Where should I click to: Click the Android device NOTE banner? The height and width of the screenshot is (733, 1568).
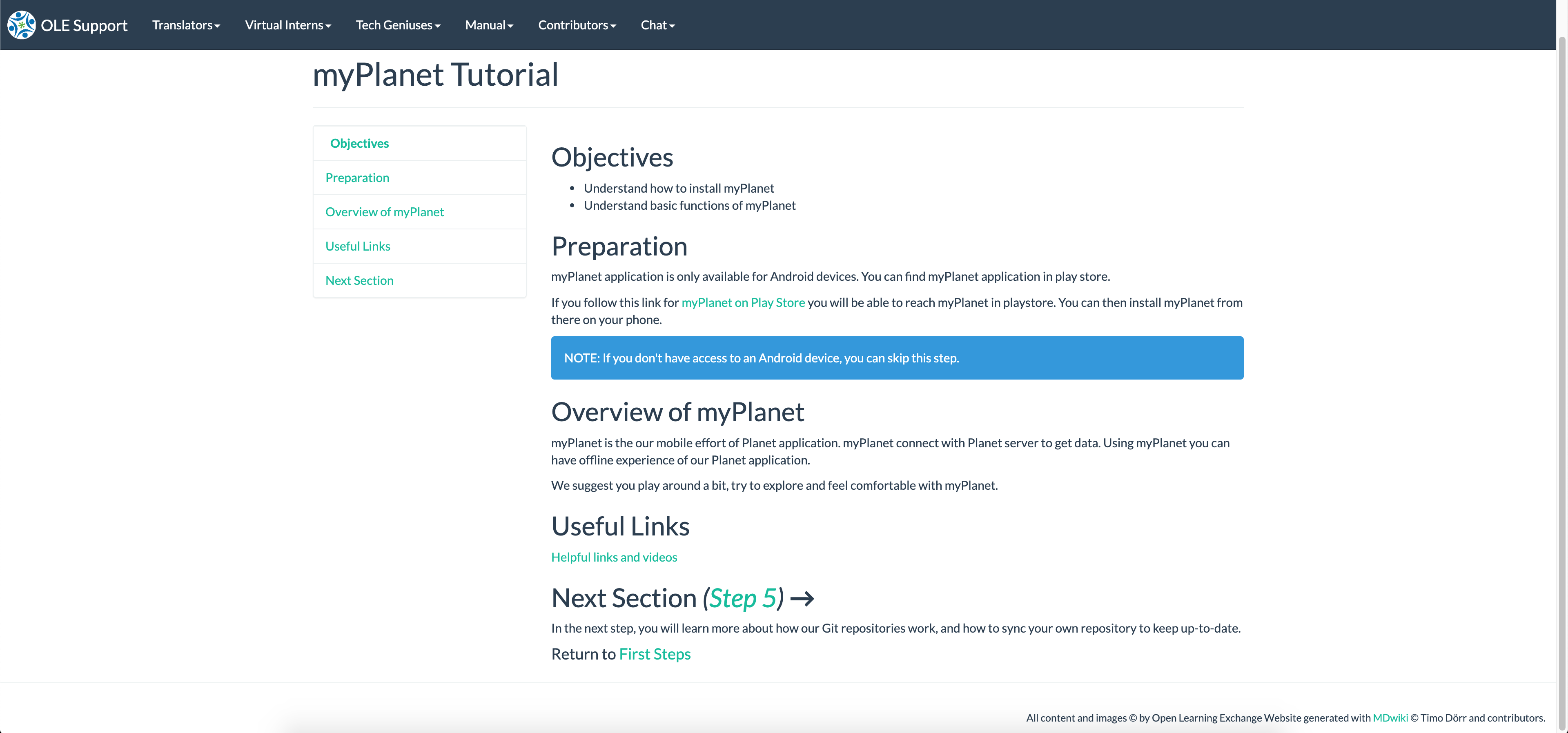click(897, 358)
